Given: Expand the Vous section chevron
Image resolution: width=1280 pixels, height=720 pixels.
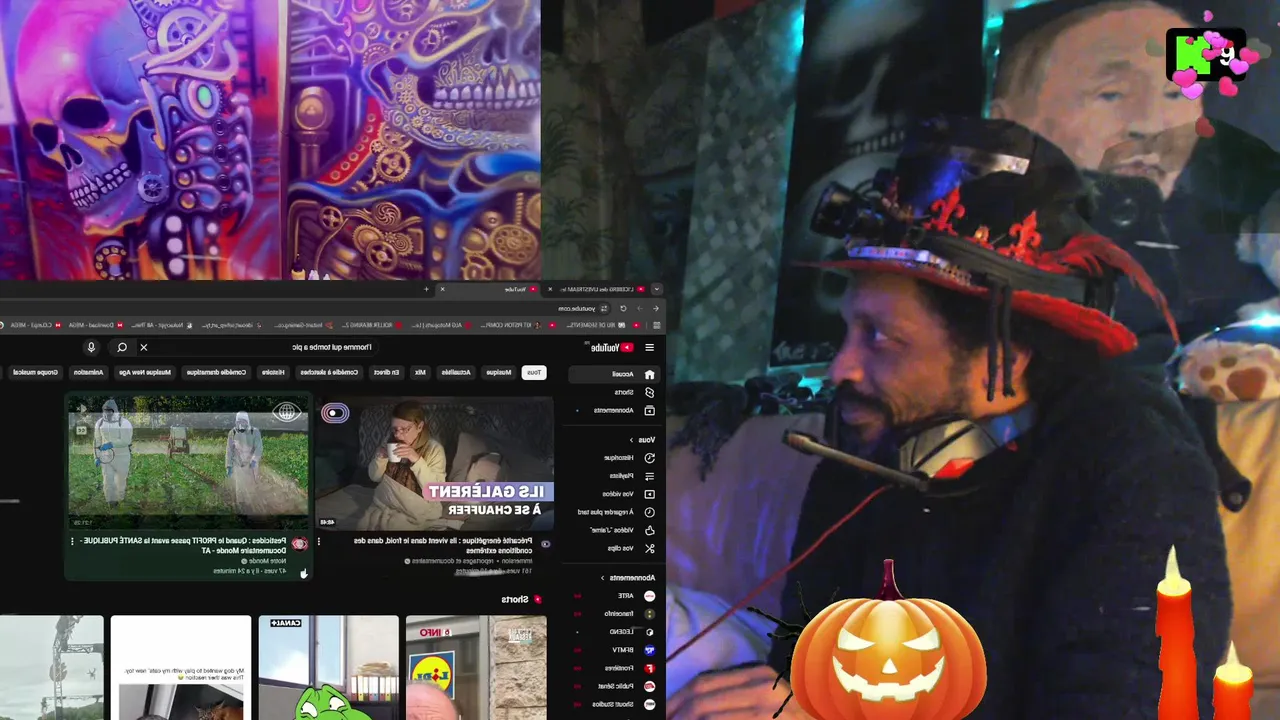Looking at the screenshot, I should pyautogui.click(x=631, y=440).
